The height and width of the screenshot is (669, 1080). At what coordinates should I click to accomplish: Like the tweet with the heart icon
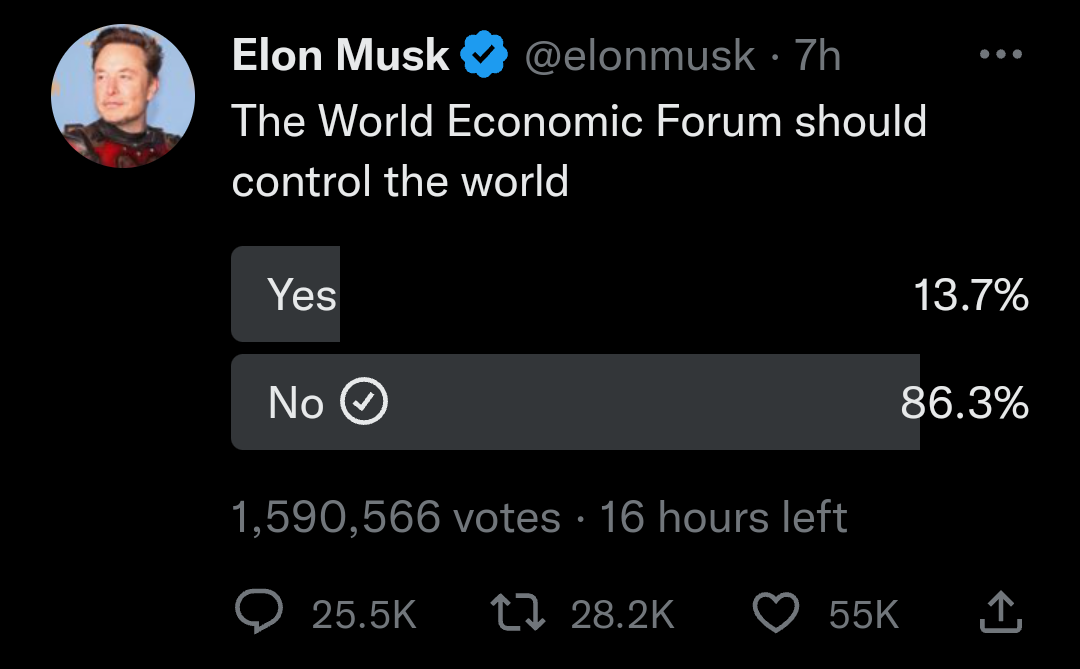point(776,612)
